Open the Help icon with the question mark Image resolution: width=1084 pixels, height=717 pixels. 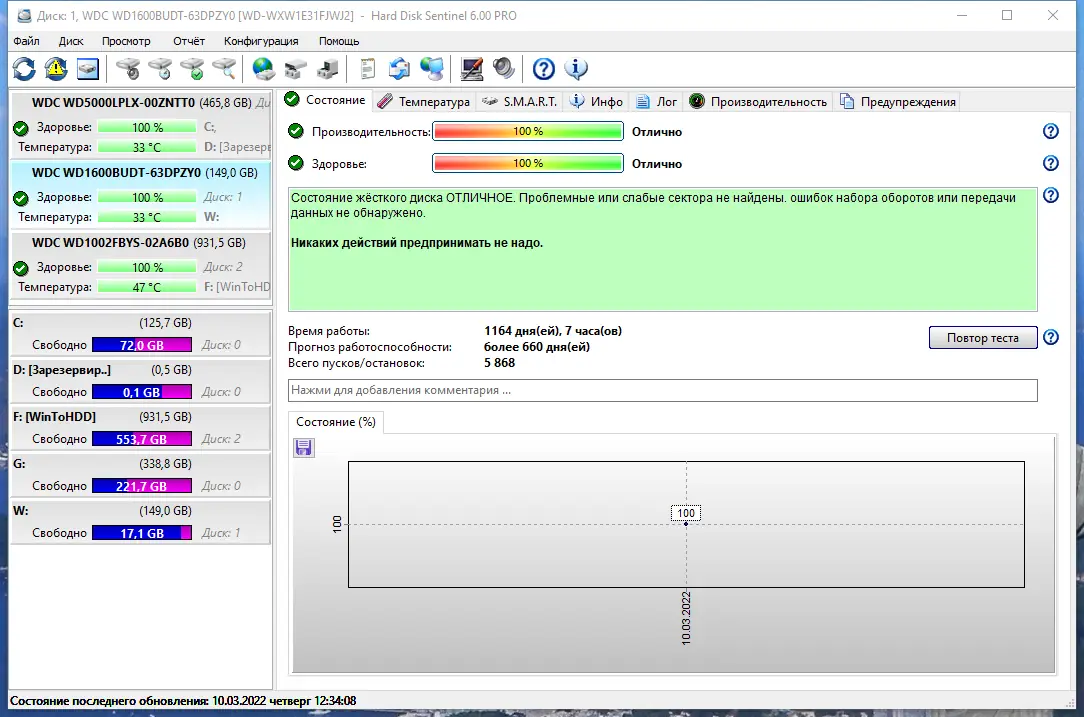click(x=542, y=68)
